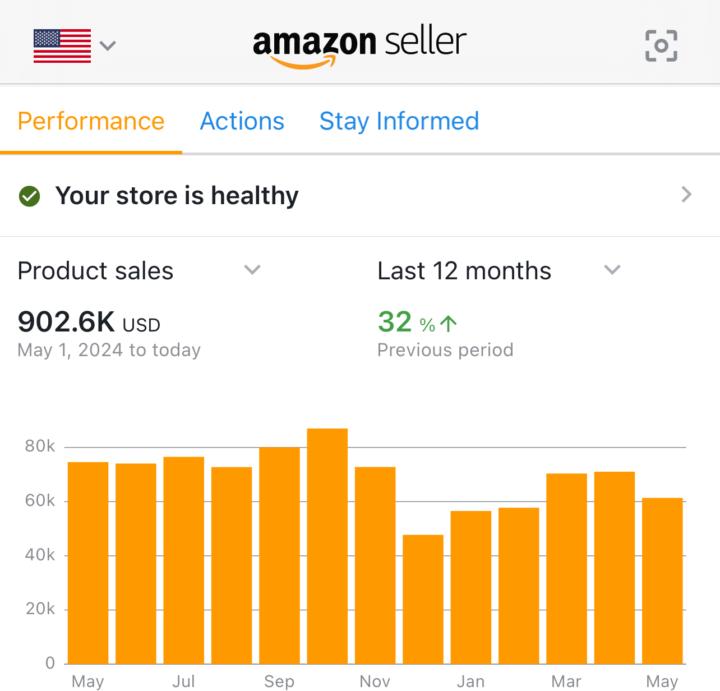
Task: Select the tallest October sales bar
Action: click(x=327, y=546)
